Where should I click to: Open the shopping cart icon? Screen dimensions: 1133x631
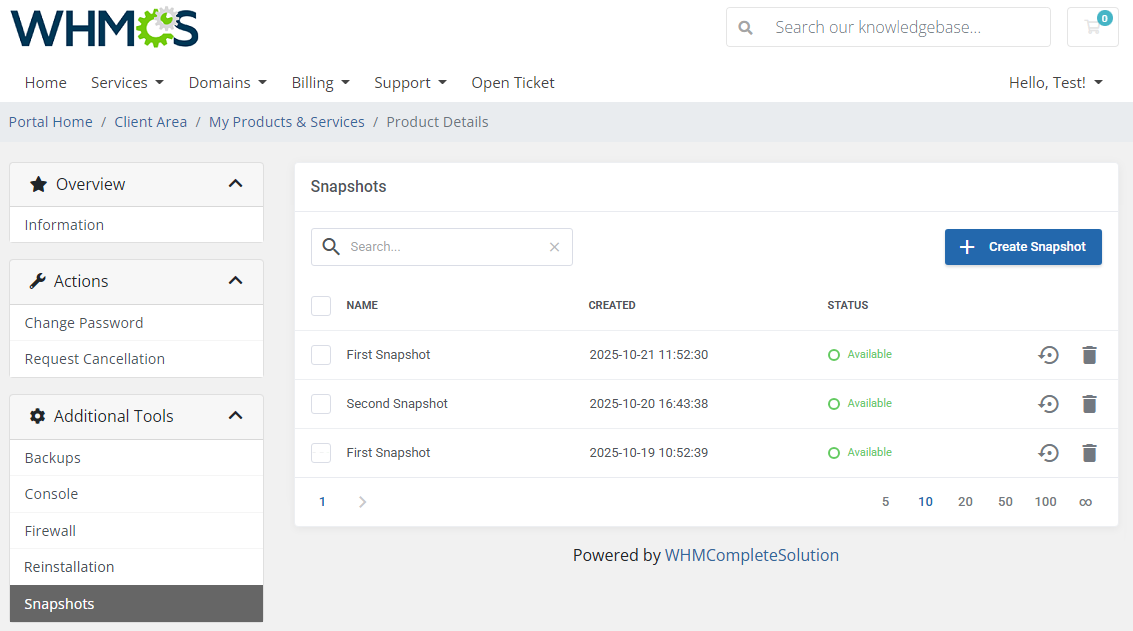click(x=1092, y=27)
